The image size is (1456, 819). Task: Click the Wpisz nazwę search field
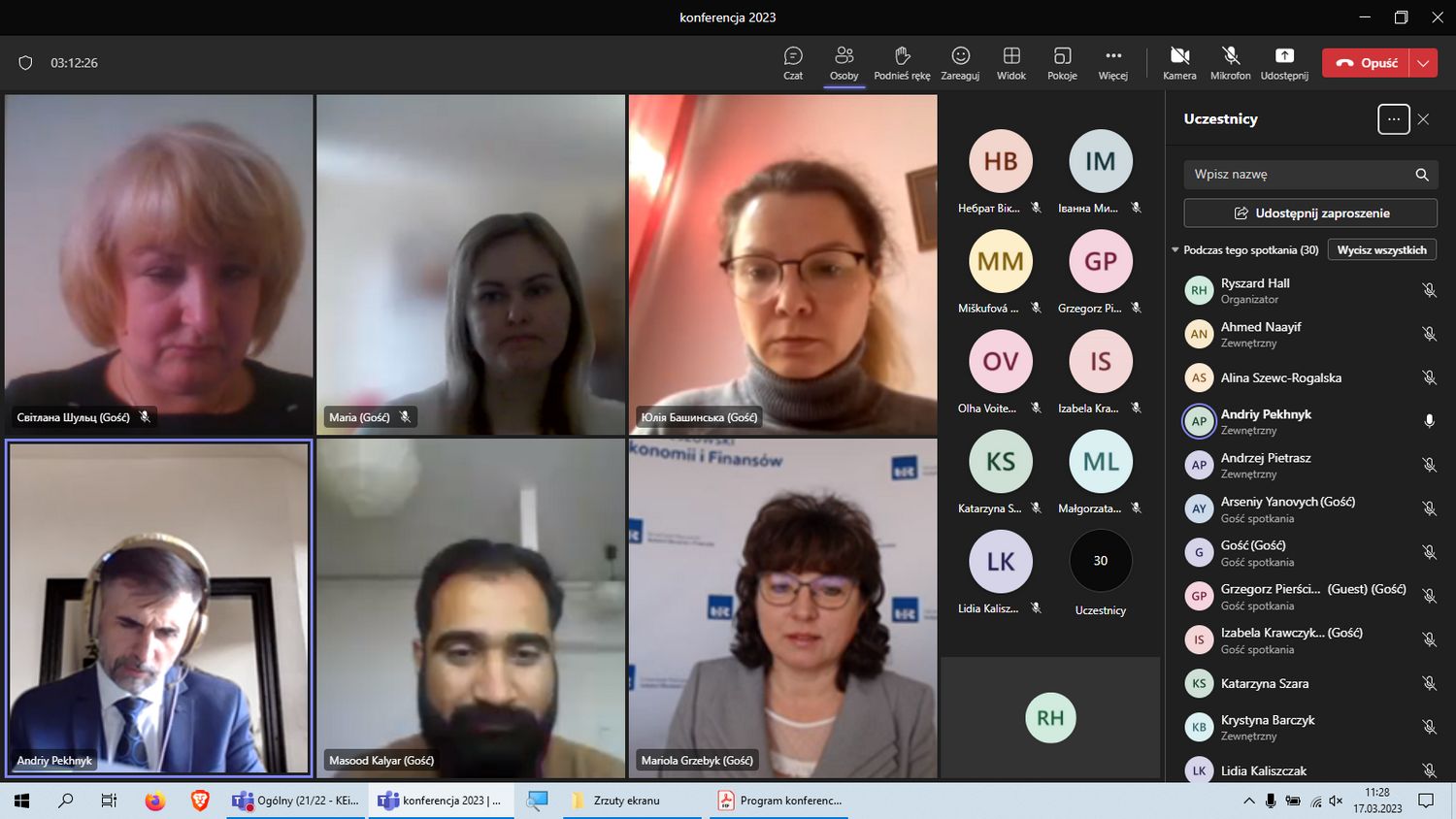[1299, 175]
